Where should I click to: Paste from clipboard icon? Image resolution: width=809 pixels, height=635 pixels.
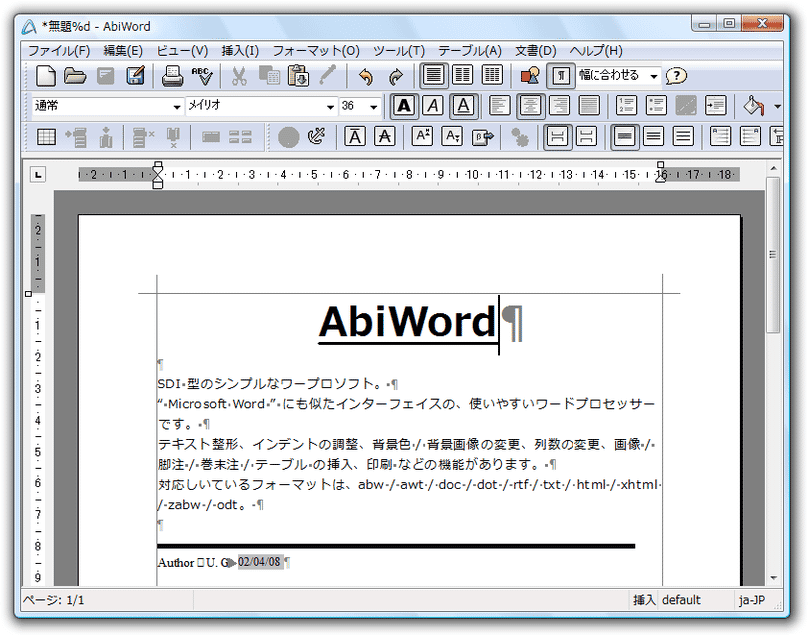point(298,76)
